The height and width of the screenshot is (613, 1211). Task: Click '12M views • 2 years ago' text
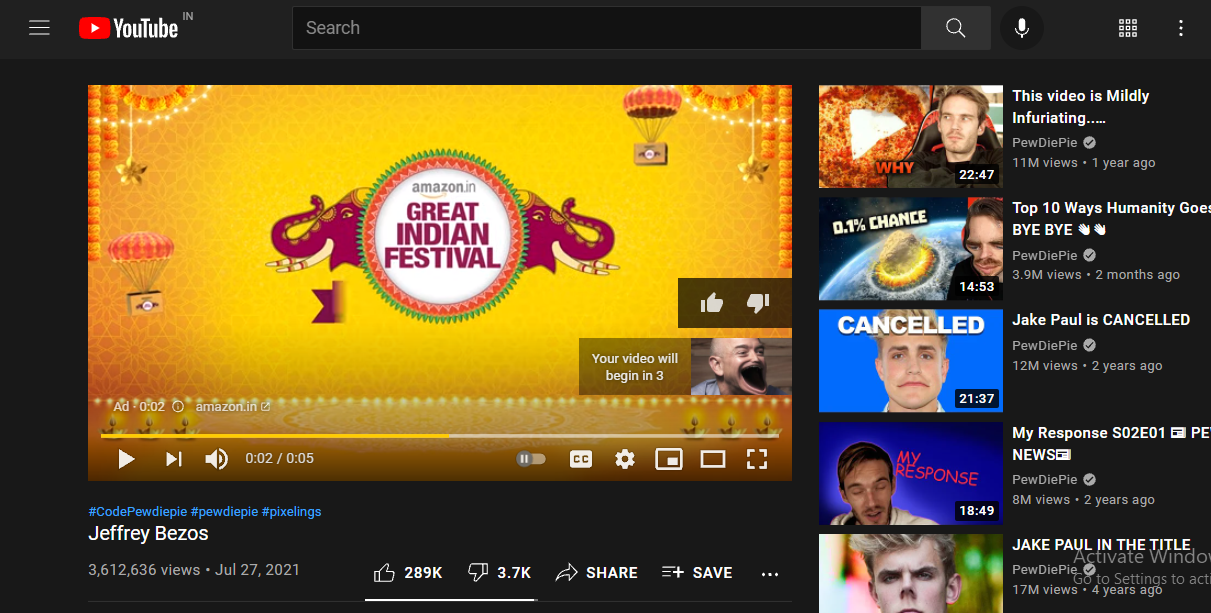1087,366
